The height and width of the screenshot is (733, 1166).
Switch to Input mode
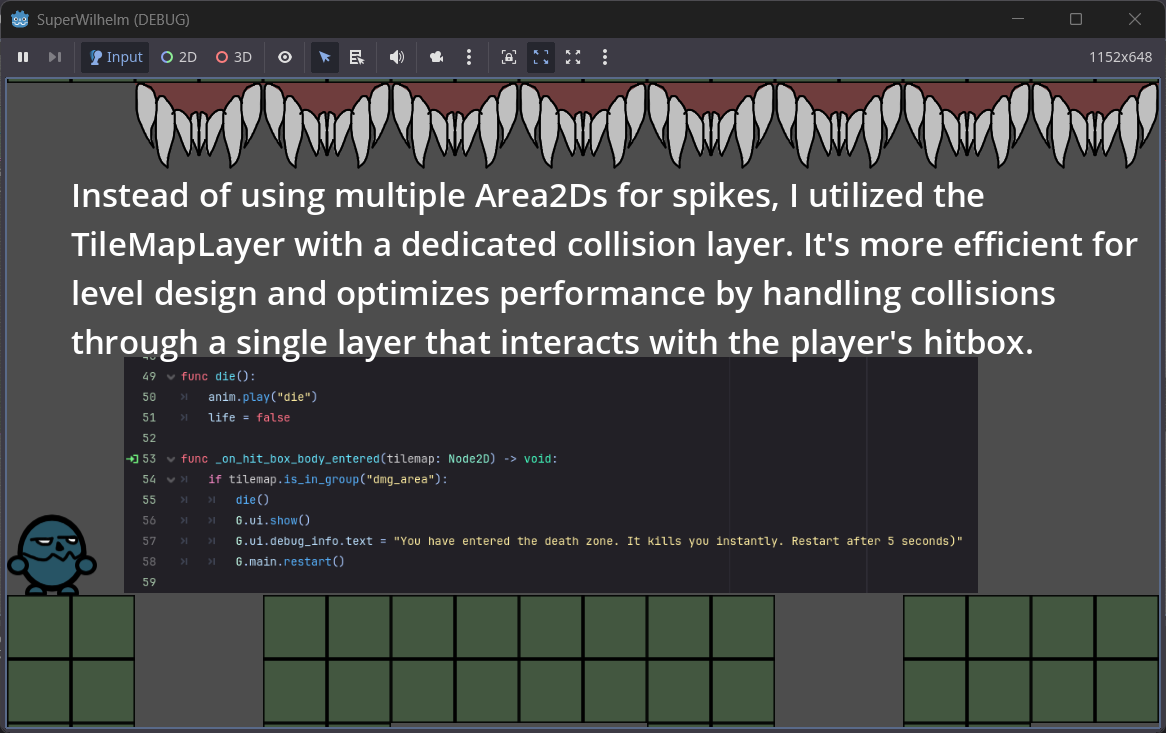pyautogui.click(x=115, y=57)
